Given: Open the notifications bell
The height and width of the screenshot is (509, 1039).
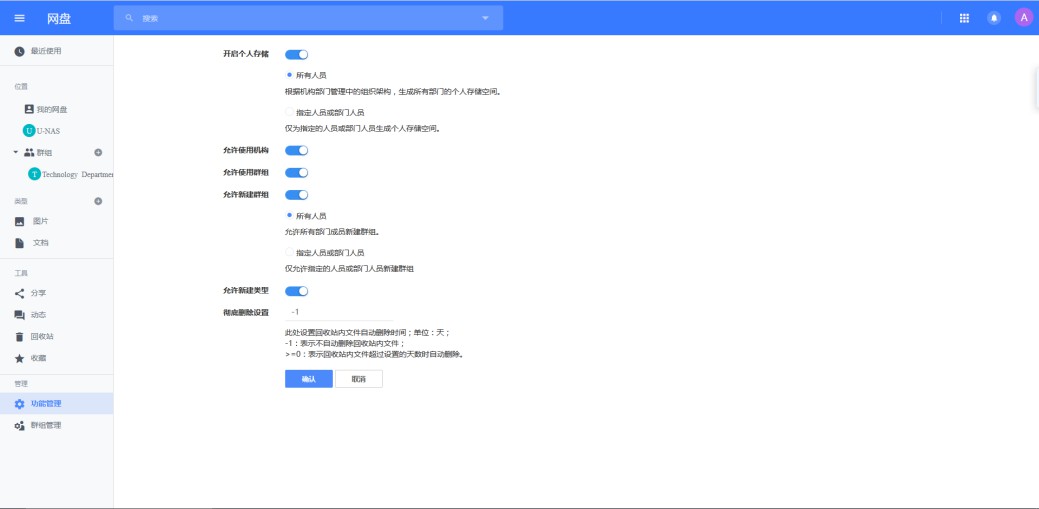Looking at the screenshot, I should (x=994, y=18).
